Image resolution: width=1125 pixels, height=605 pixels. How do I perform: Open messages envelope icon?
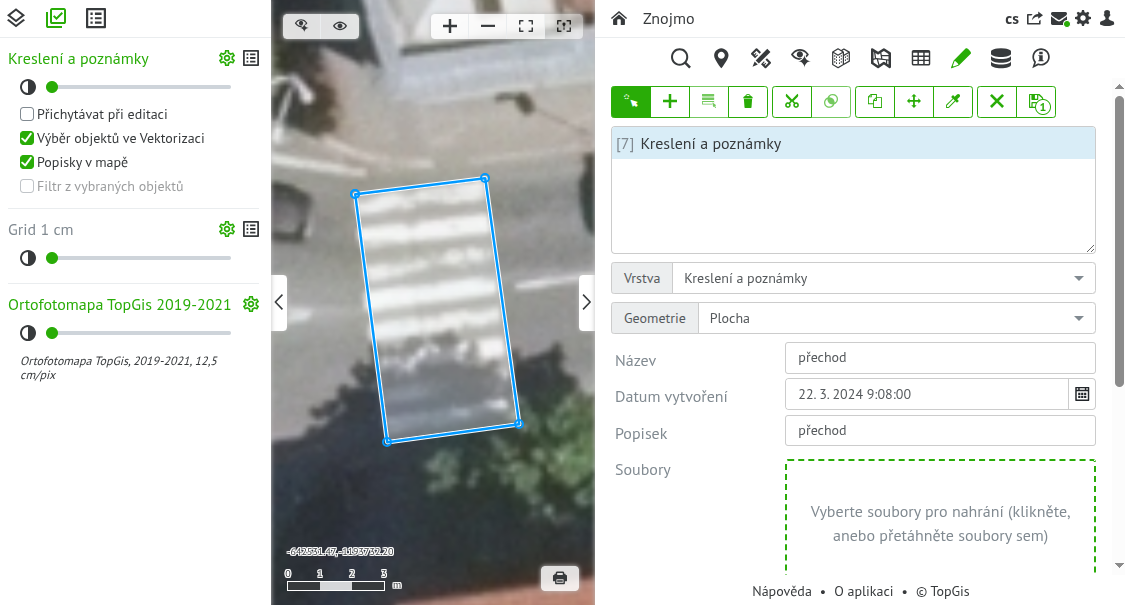coord(1059,19)
